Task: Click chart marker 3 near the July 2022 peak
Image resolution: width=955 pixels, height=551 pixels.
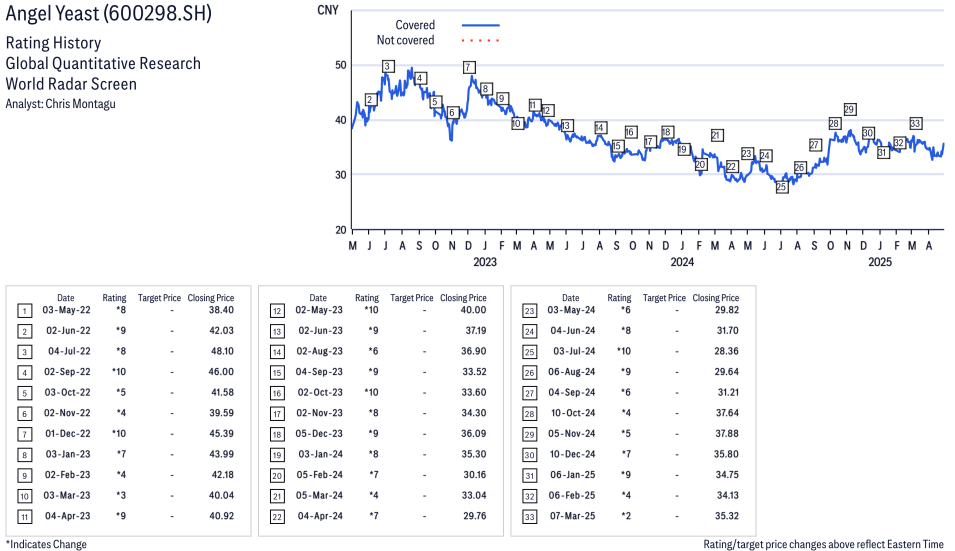Action: [387, 66]
